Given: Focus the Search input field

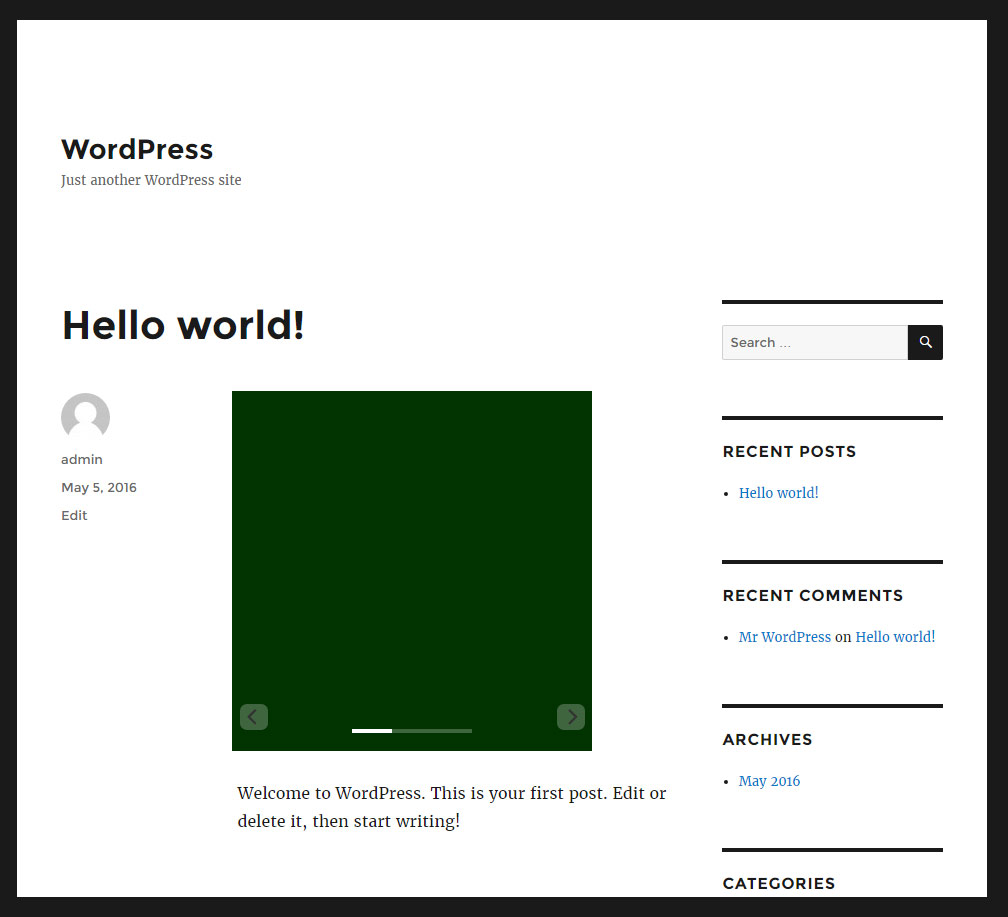Looking at the screenshot, I should click(x=814, y=342).
